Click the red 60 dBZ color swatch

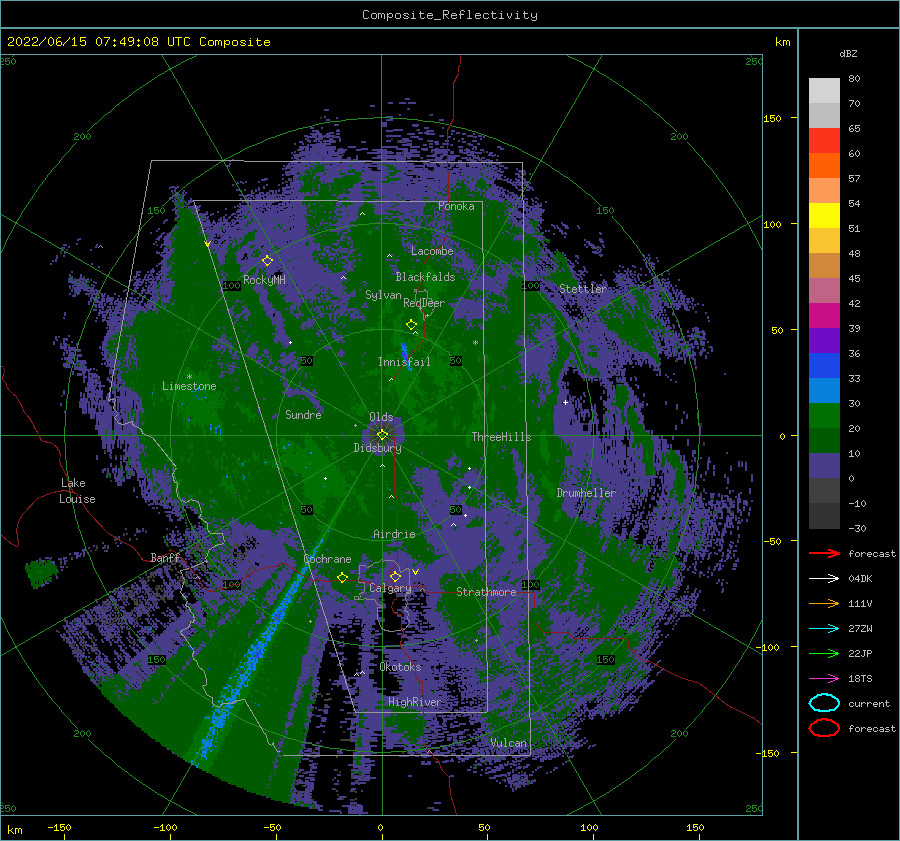coord(824,141)
